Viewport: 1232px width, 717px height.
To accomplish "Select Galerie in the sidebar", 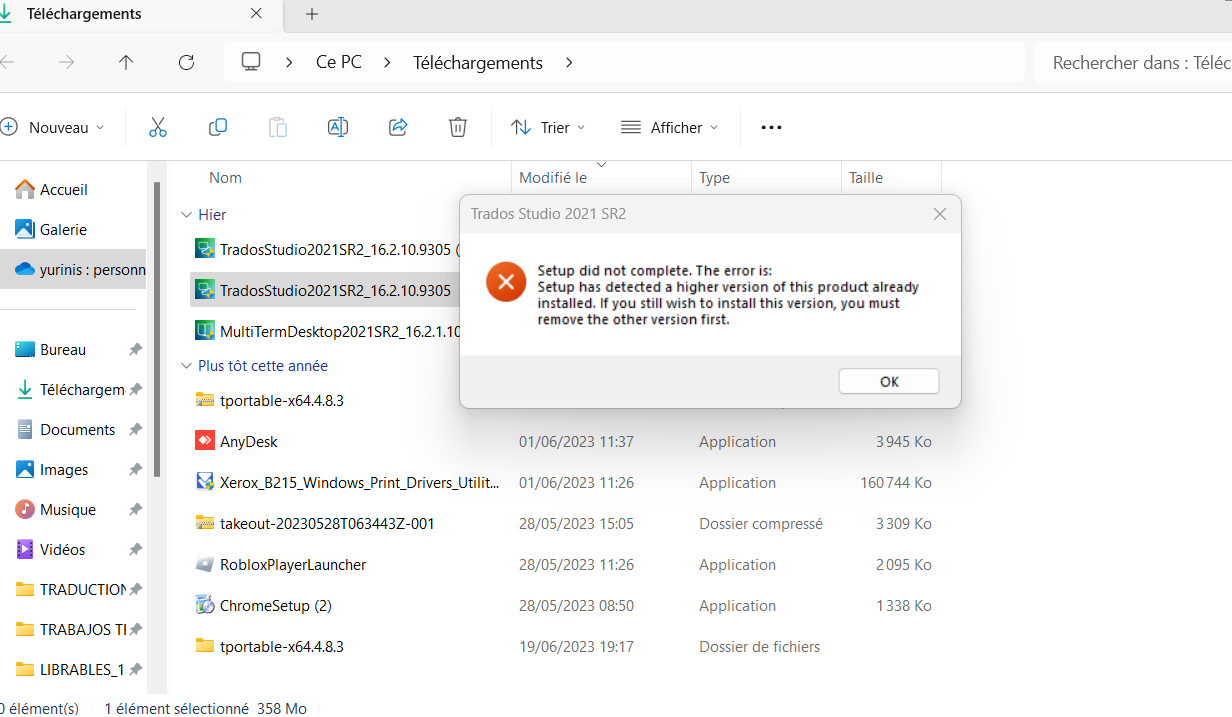I will (63, 229).
